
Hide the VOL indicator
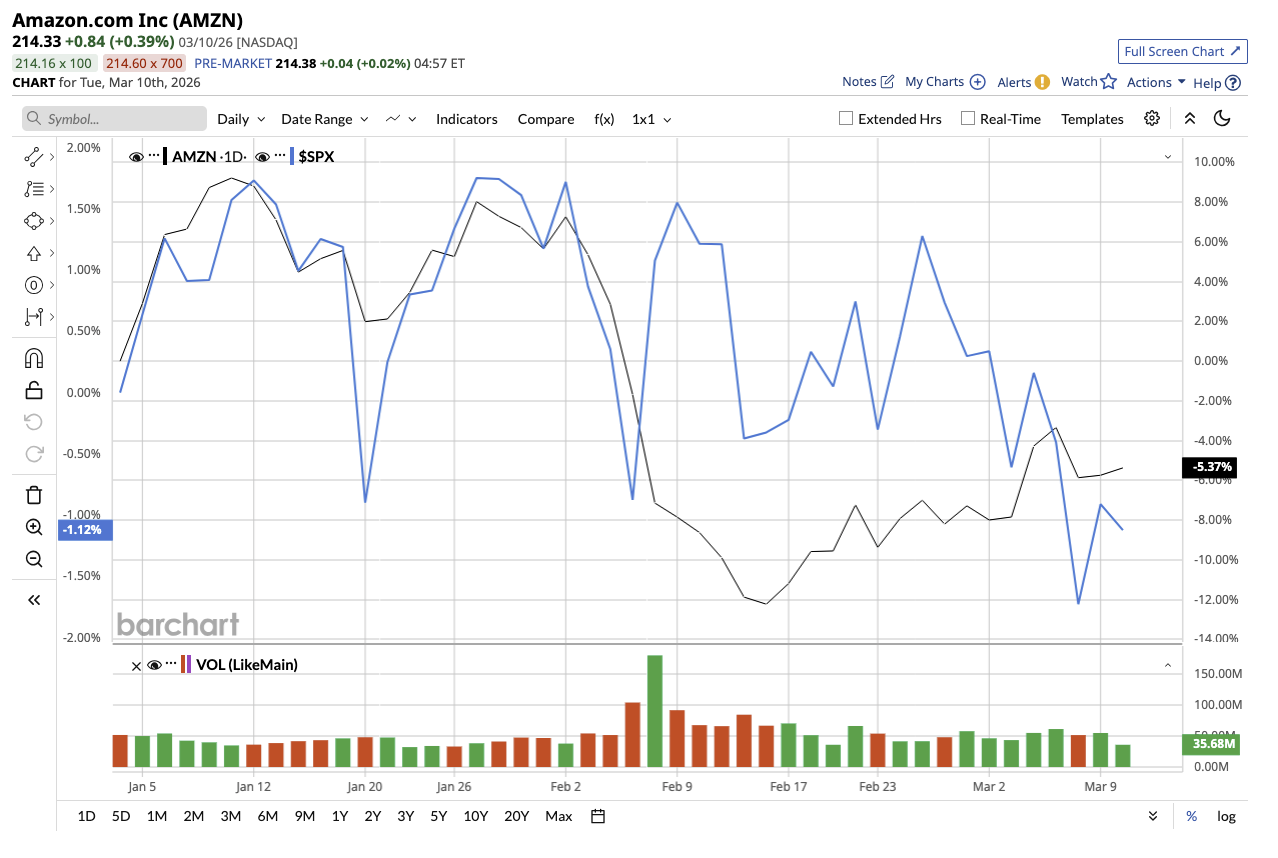154,664
